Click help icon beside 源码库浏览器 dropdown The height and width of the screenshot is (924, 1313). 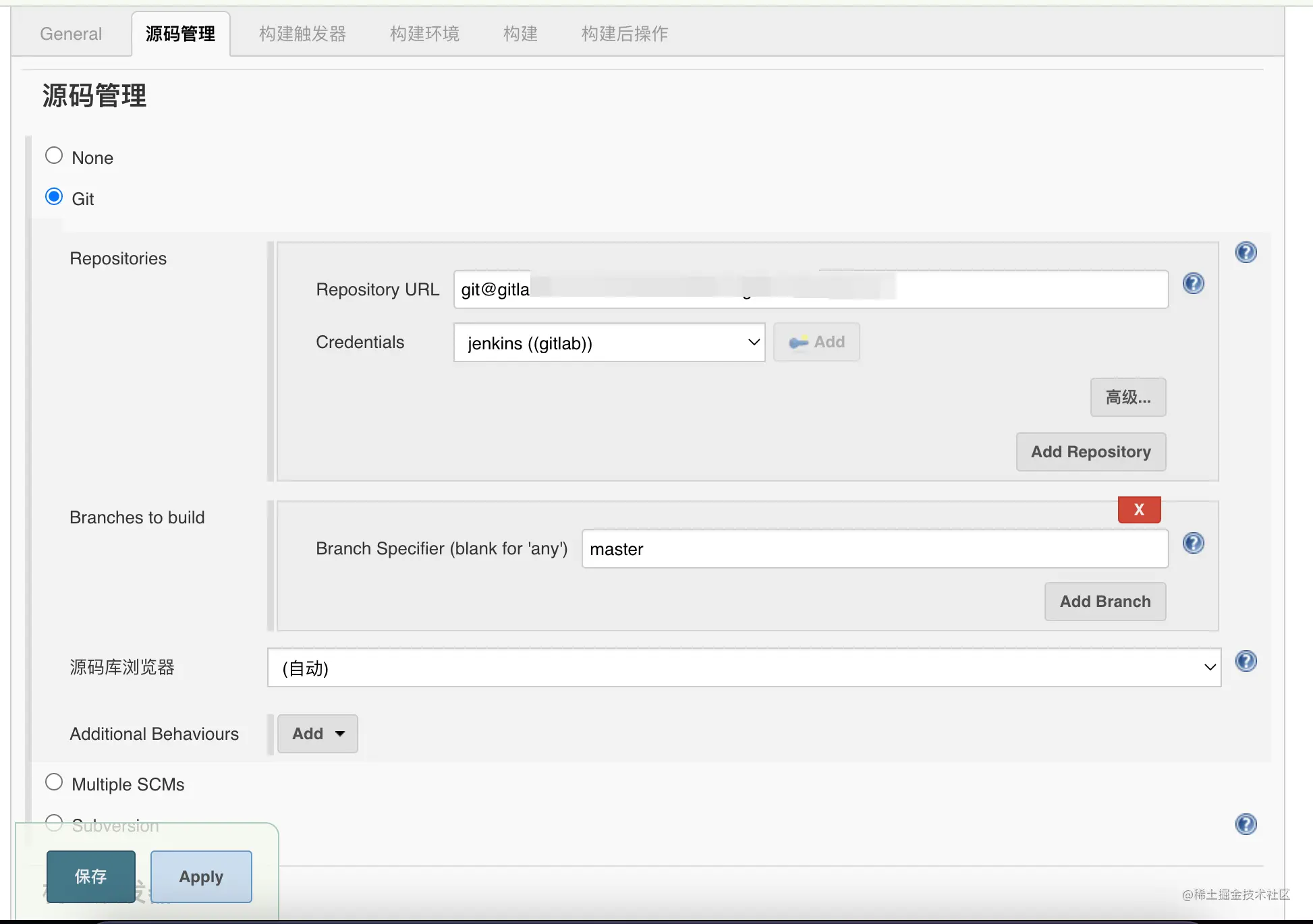pos(1246,661)
